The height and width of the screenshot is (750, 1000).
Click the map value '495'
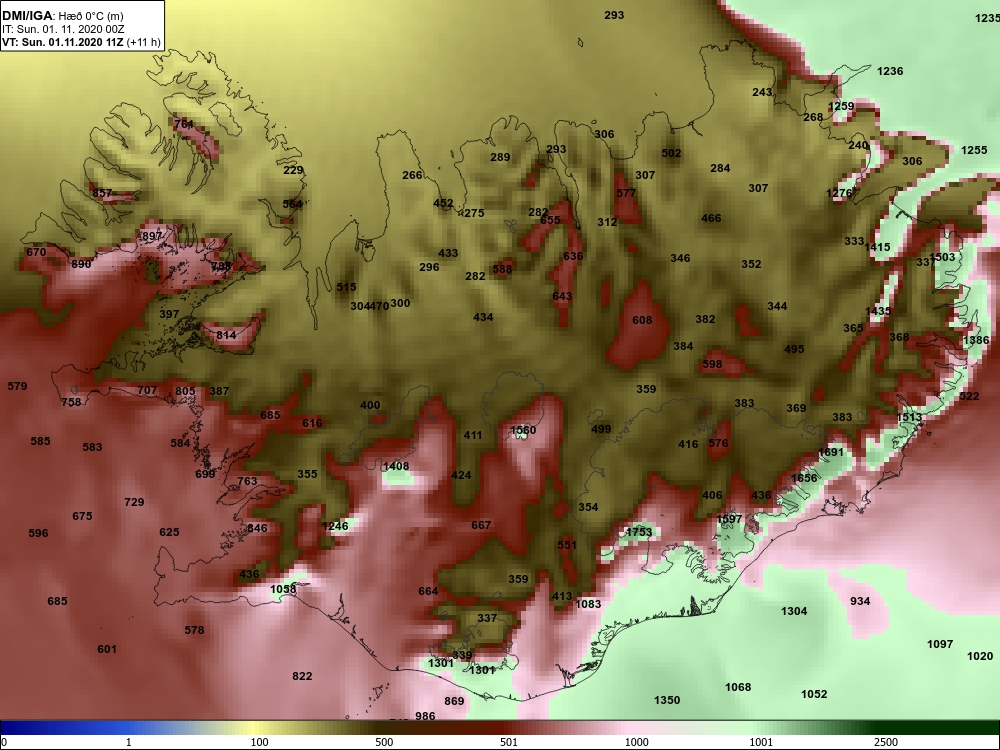[795, 349]
